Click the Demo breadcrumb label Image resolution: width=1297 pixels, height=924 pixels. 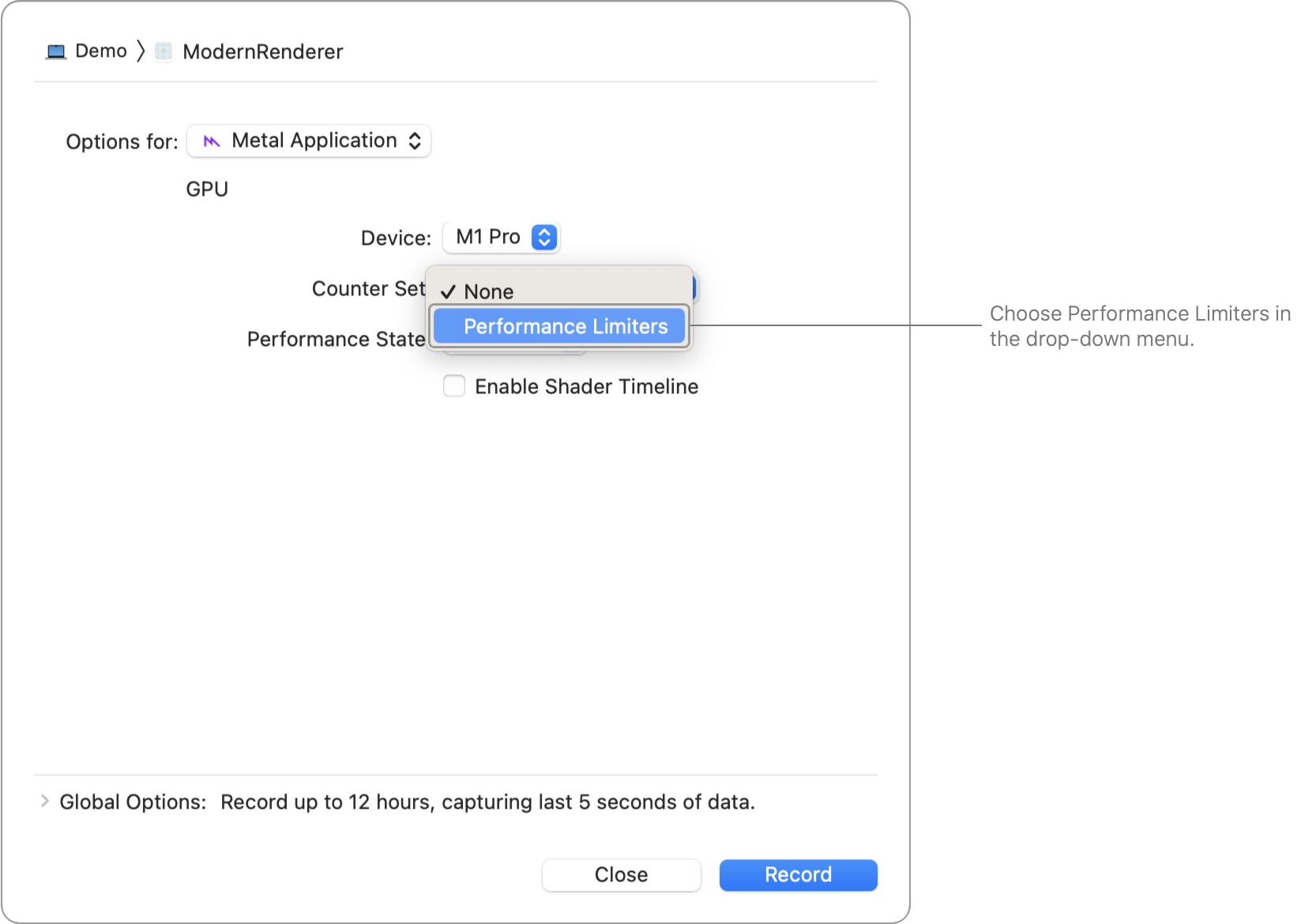pos(100,51)
